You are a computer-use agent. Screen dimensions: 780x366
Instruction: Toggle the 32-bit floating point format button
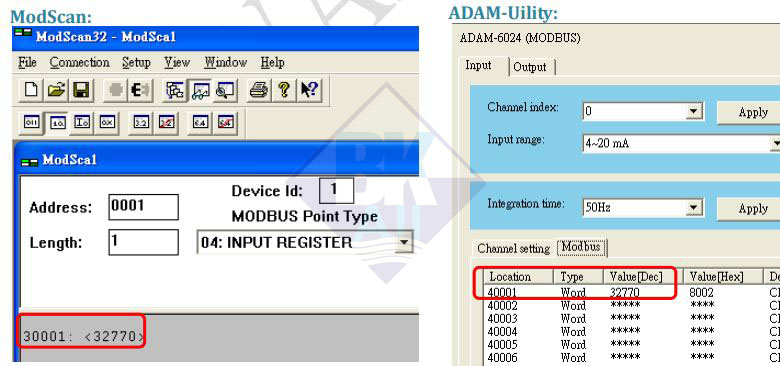pyautogui.click(x=141, y=123)
